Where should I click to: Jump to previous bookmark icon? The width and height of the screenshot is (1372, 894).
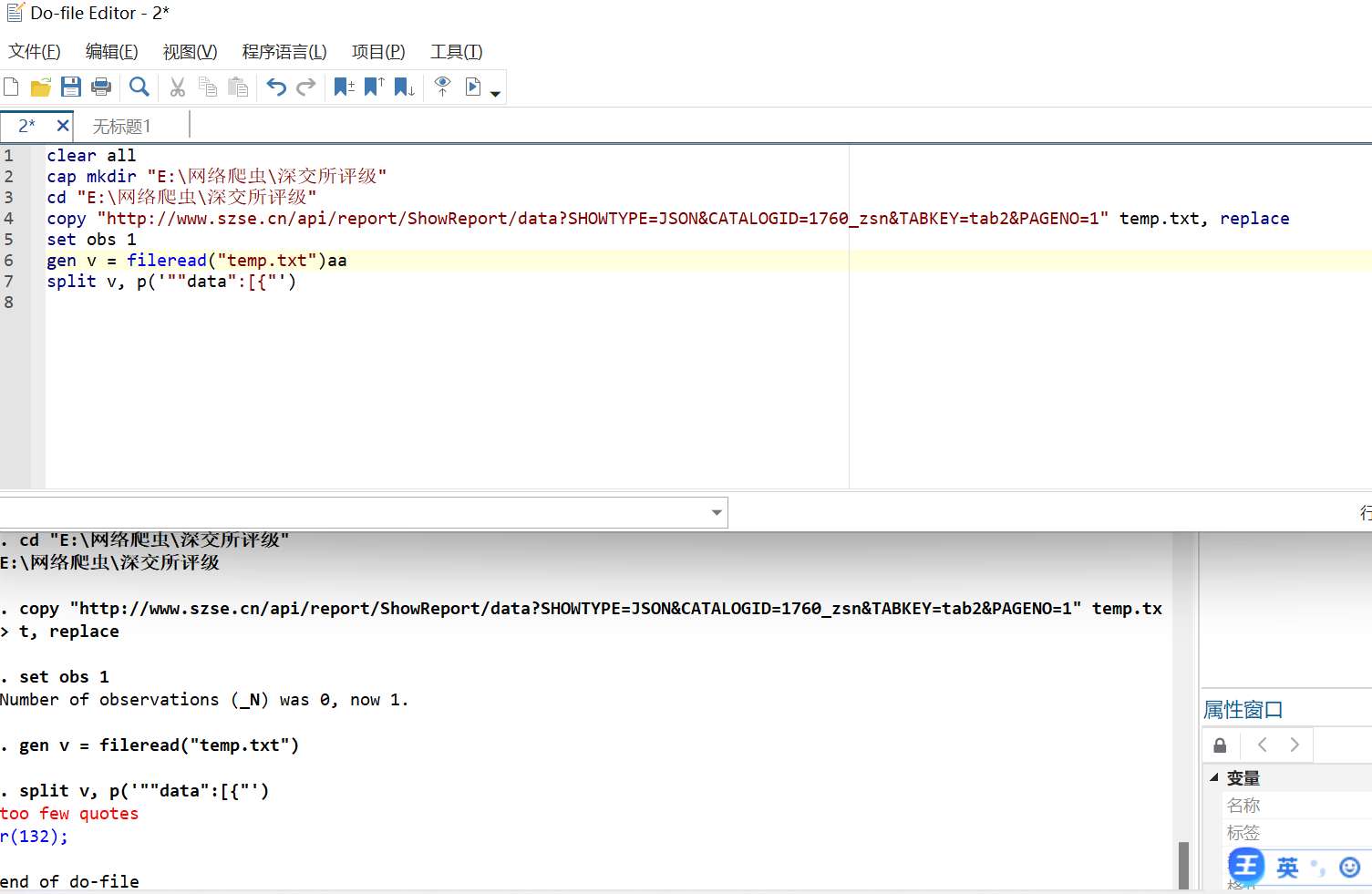(374, 87)
